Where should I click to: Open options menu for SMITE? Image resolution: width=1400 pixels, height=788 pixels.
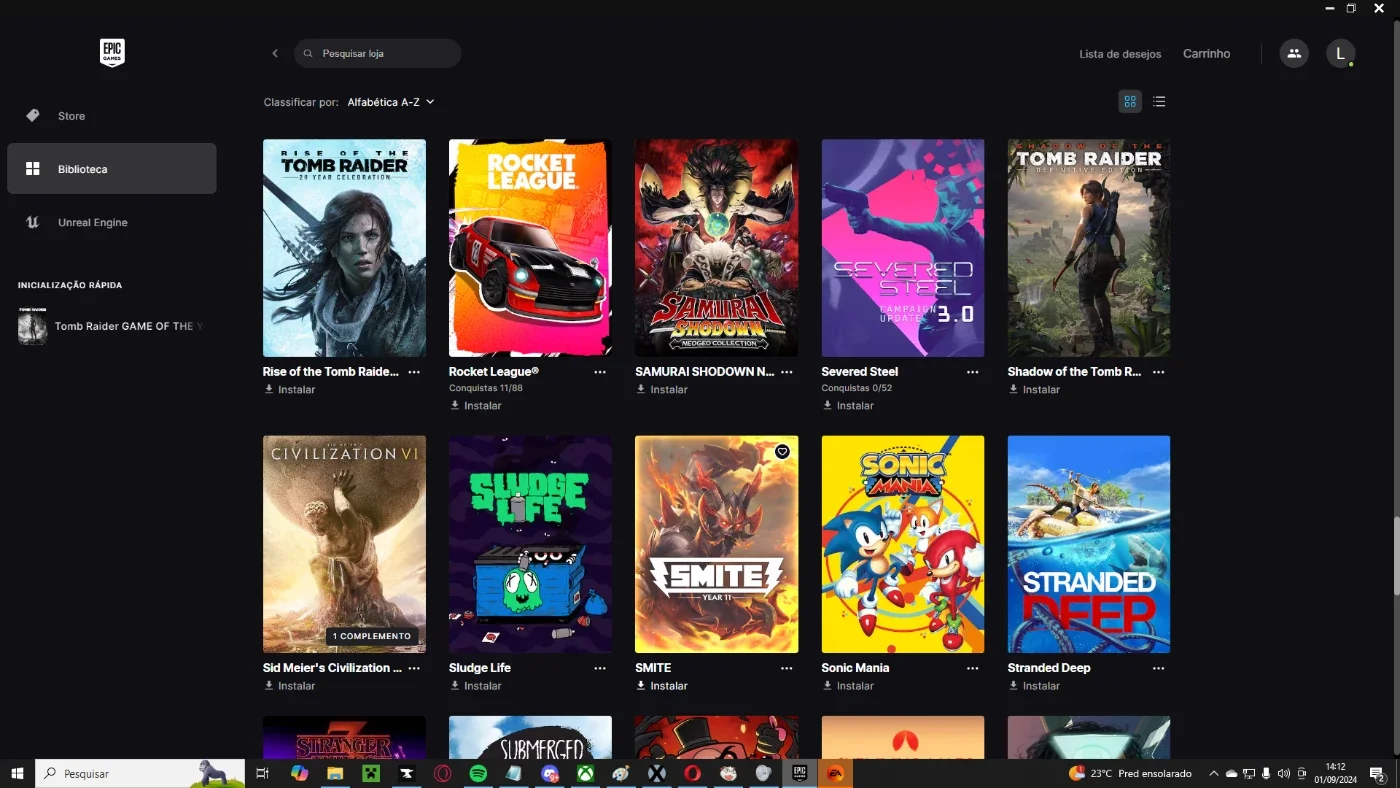786,668
